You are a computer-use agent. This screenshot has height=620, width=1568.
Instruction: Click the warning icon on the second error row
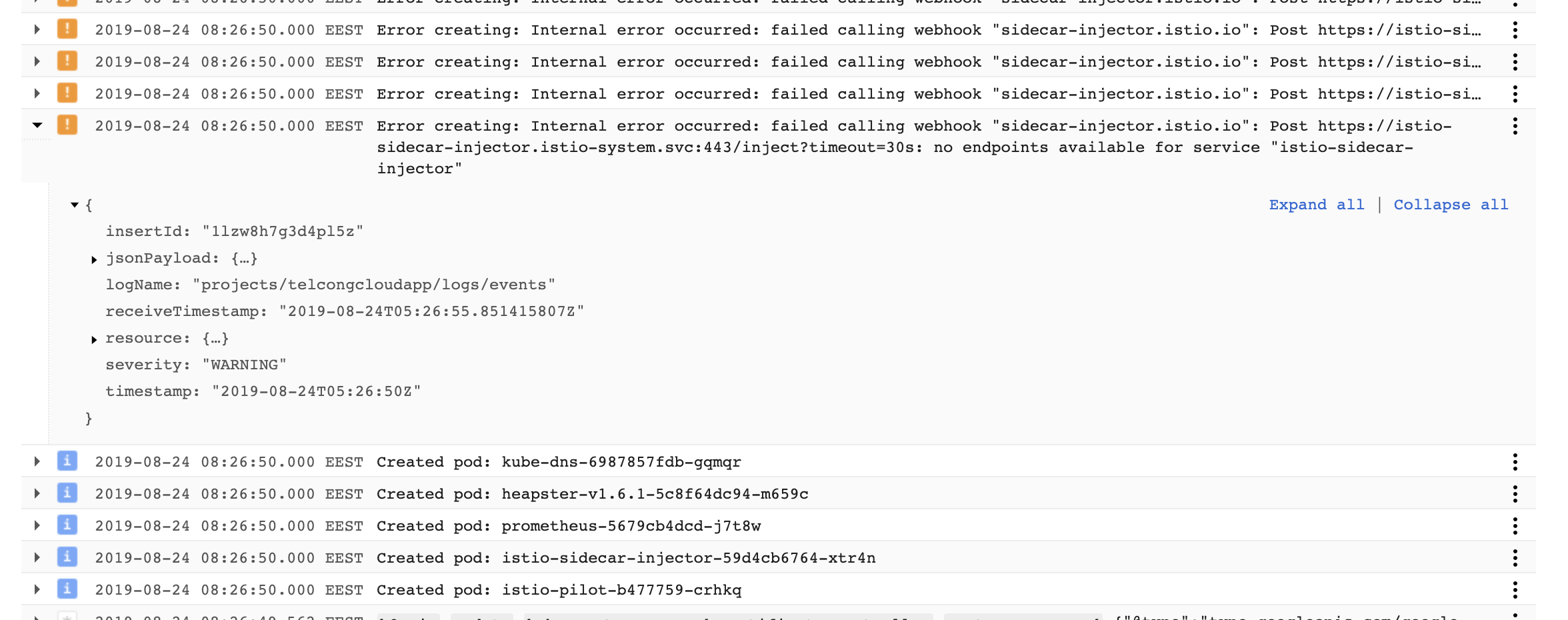click(67, 61)
